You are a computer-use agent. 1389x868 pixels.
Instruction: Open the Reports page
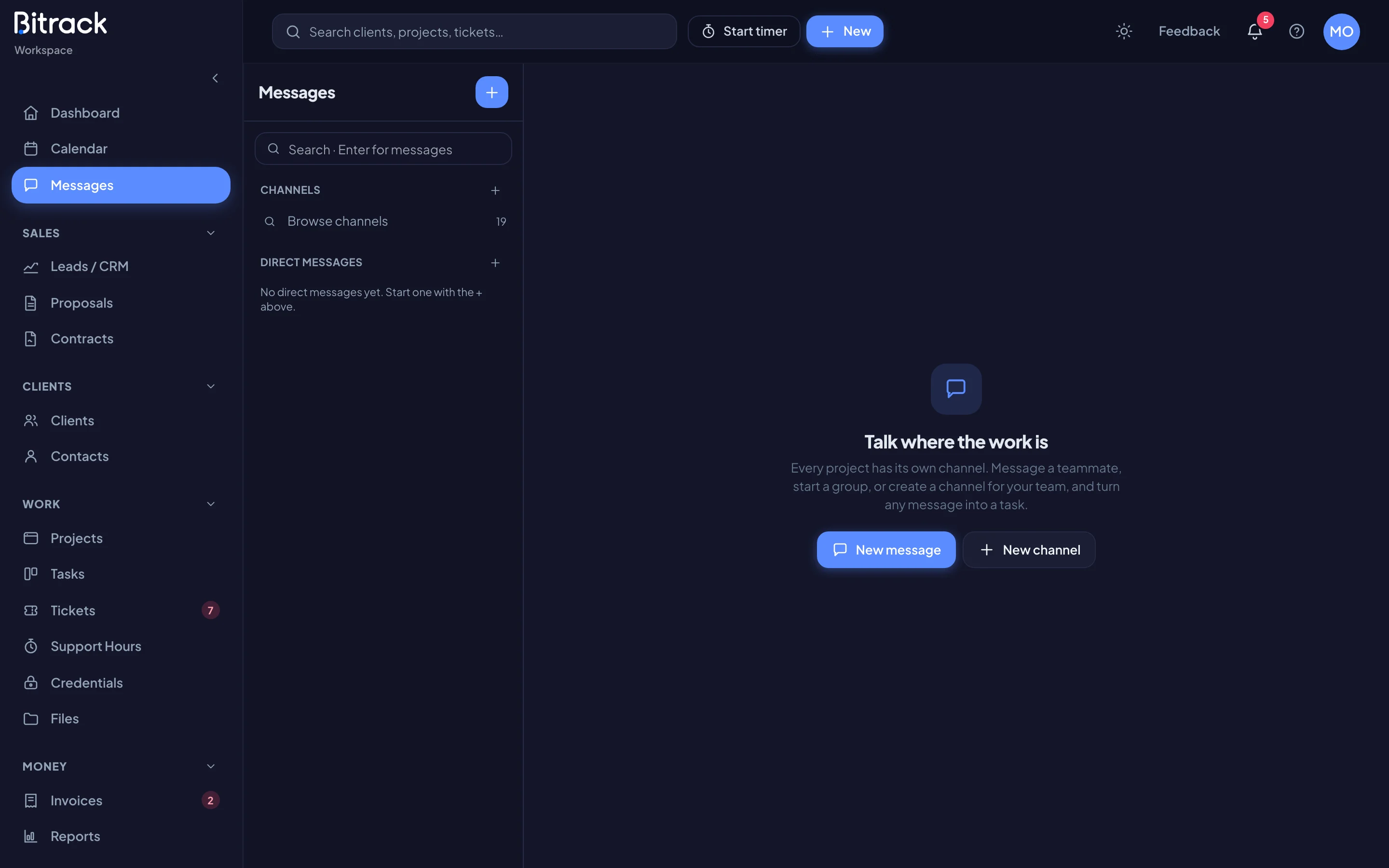pyautogui.click(x=121, y=837)
